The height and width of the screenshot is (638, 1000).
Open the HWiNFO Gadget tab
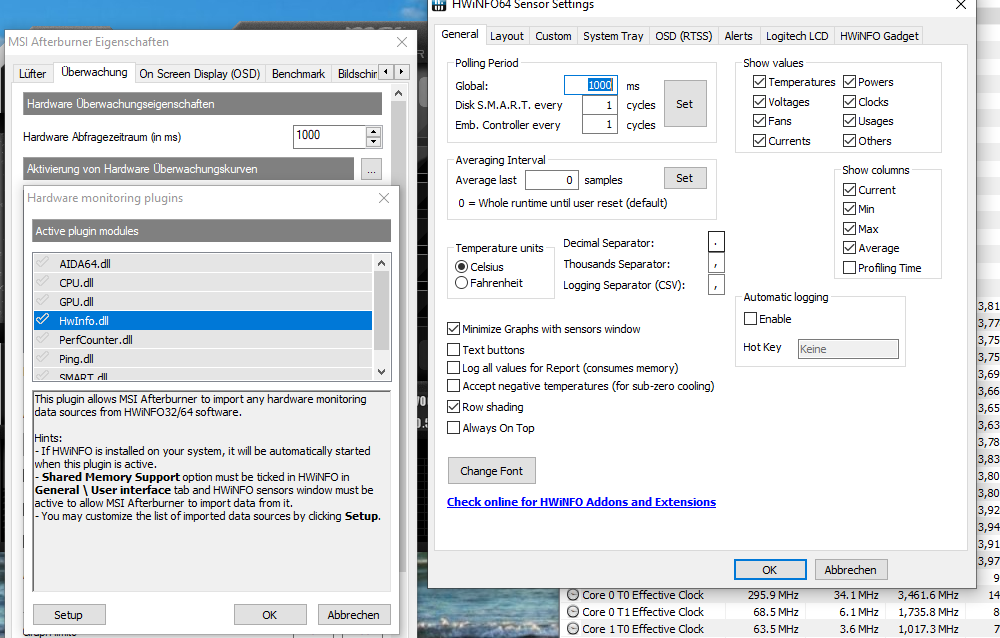point(879,36)
